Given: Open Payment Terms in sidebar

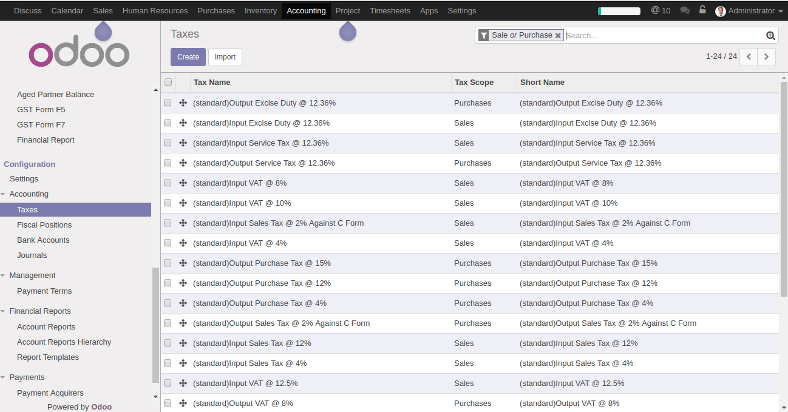Looking at the screenshot, I should click(44, 291).
